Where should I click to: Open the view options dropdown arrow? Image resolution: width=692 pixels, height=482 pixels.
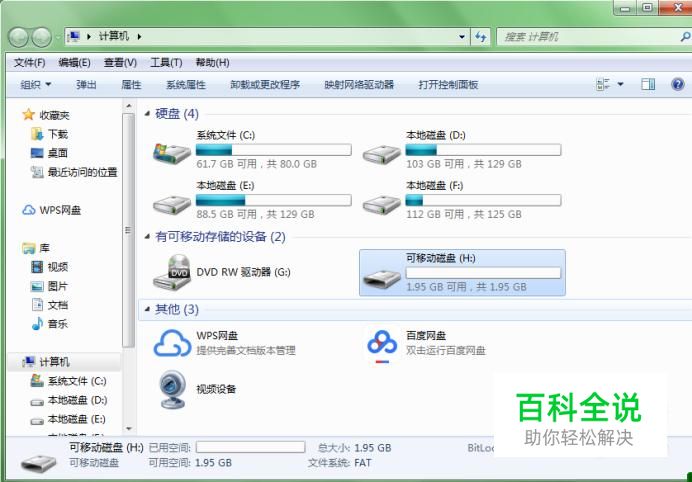pos(620,84)
